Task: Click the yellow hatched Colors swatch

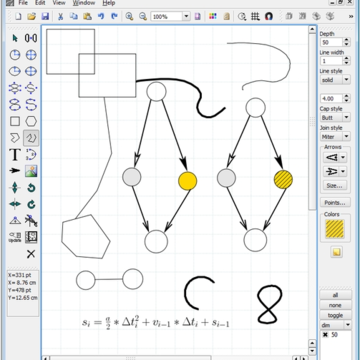Action: (x=335, y=228)
